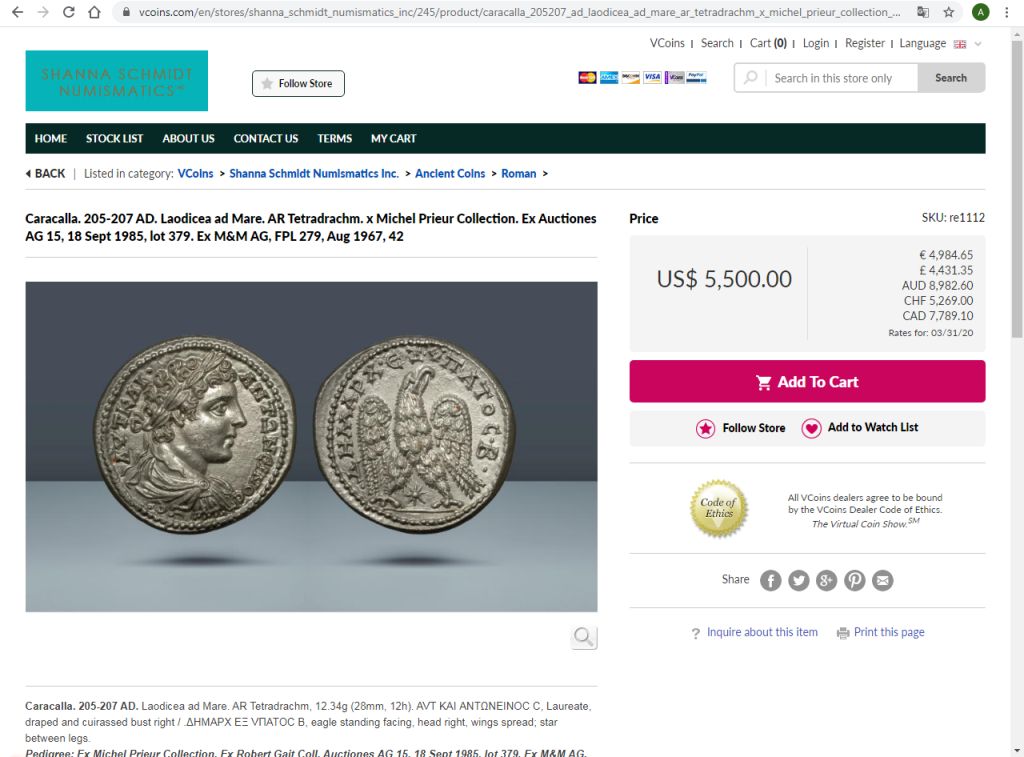Bookmark this page with the star icon
1024x757 pixels.
pos(948,12)
